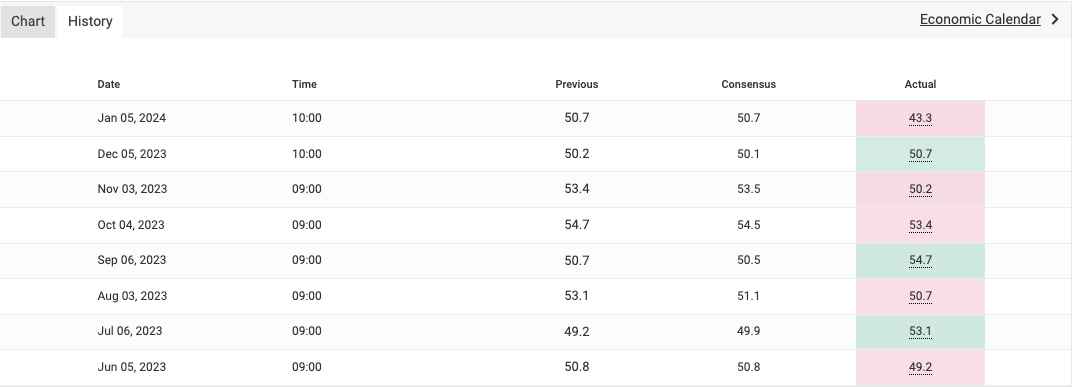This screenshot has width=1073, height=387.
Task: Click the Previous column header
Action: (x=576, y=84)
